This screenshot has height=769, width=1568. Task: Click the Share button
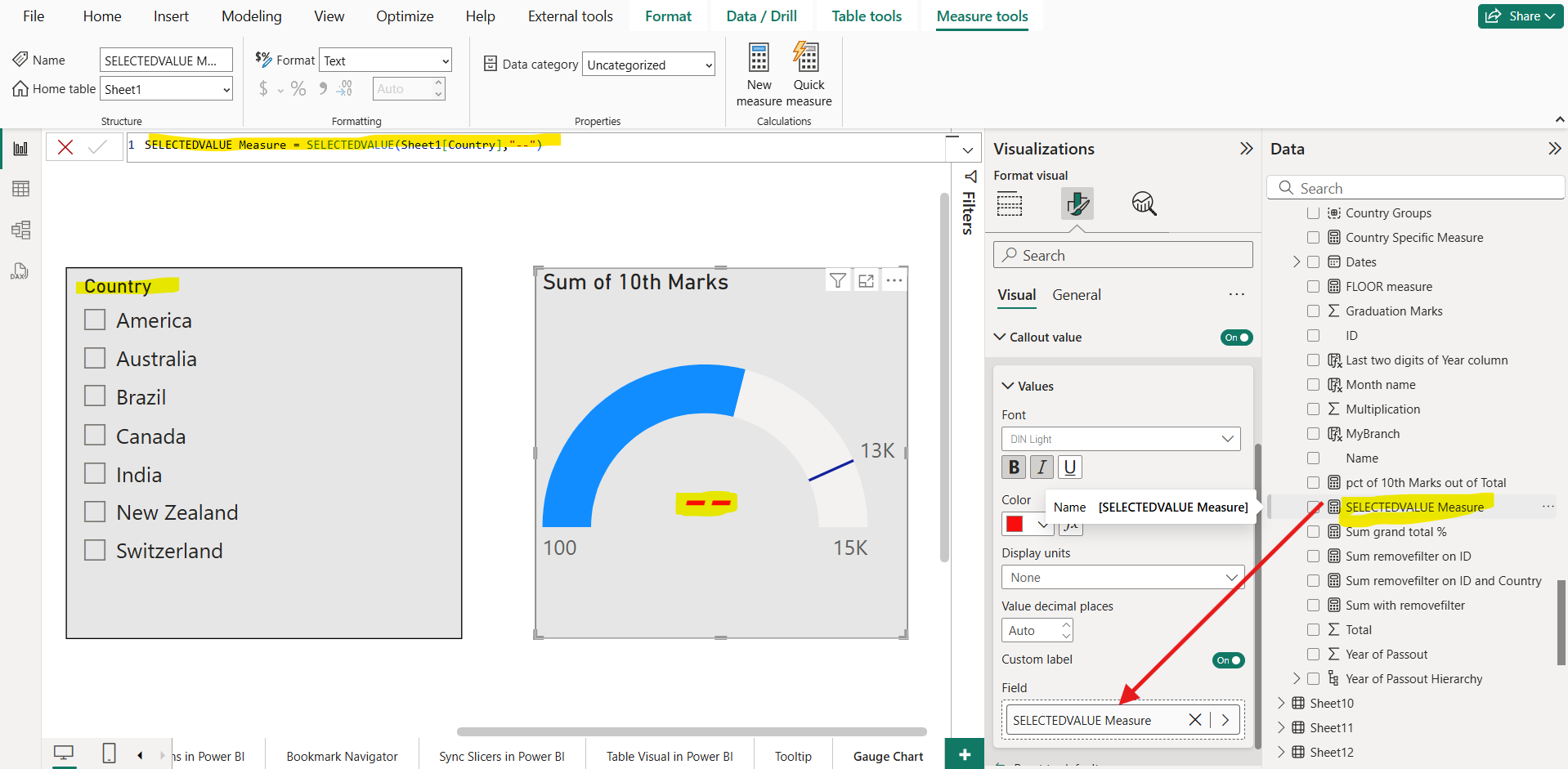[1520, 16]
